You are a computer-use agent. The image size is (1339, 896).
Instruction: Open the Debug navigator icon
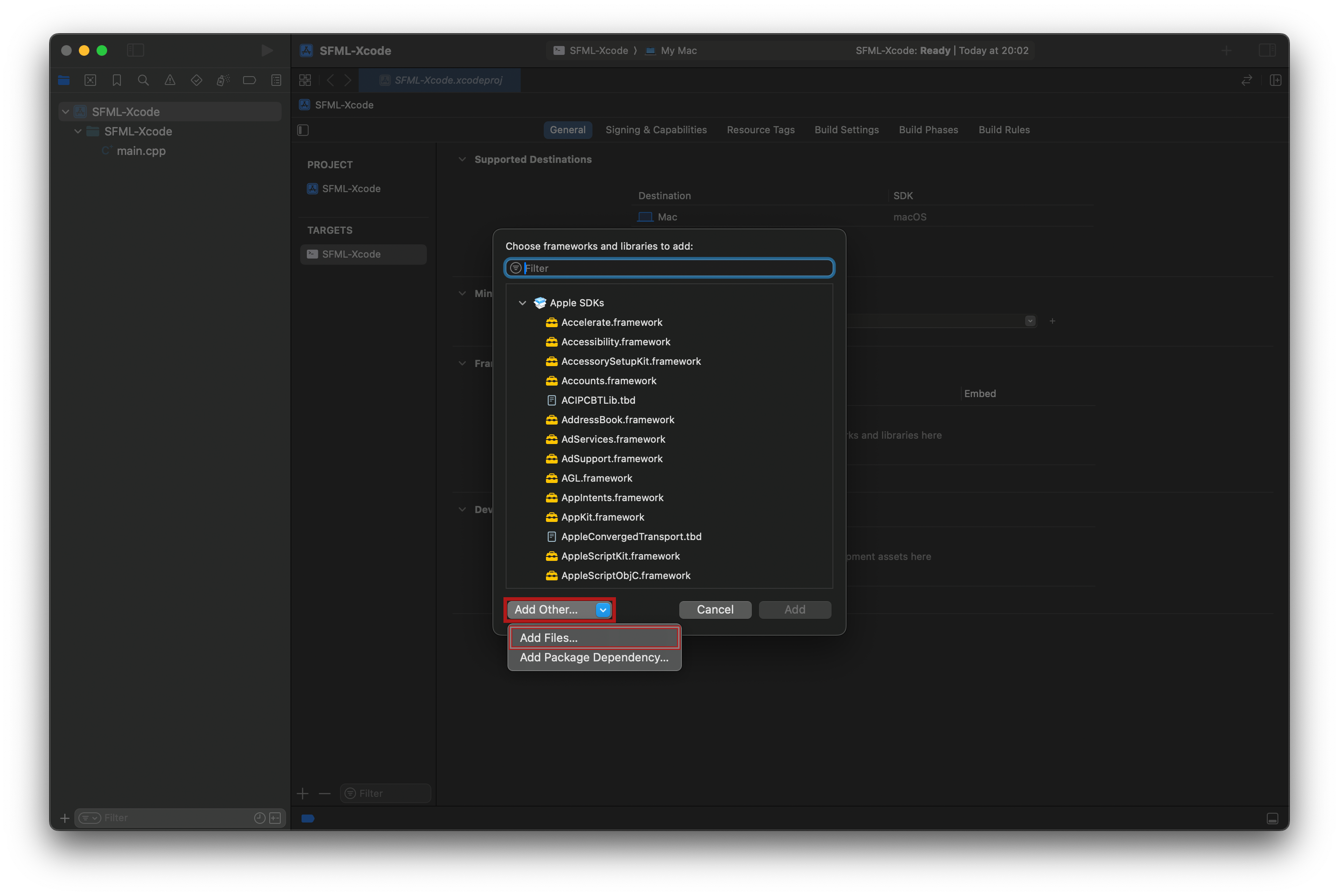click(x=223, y=80)
